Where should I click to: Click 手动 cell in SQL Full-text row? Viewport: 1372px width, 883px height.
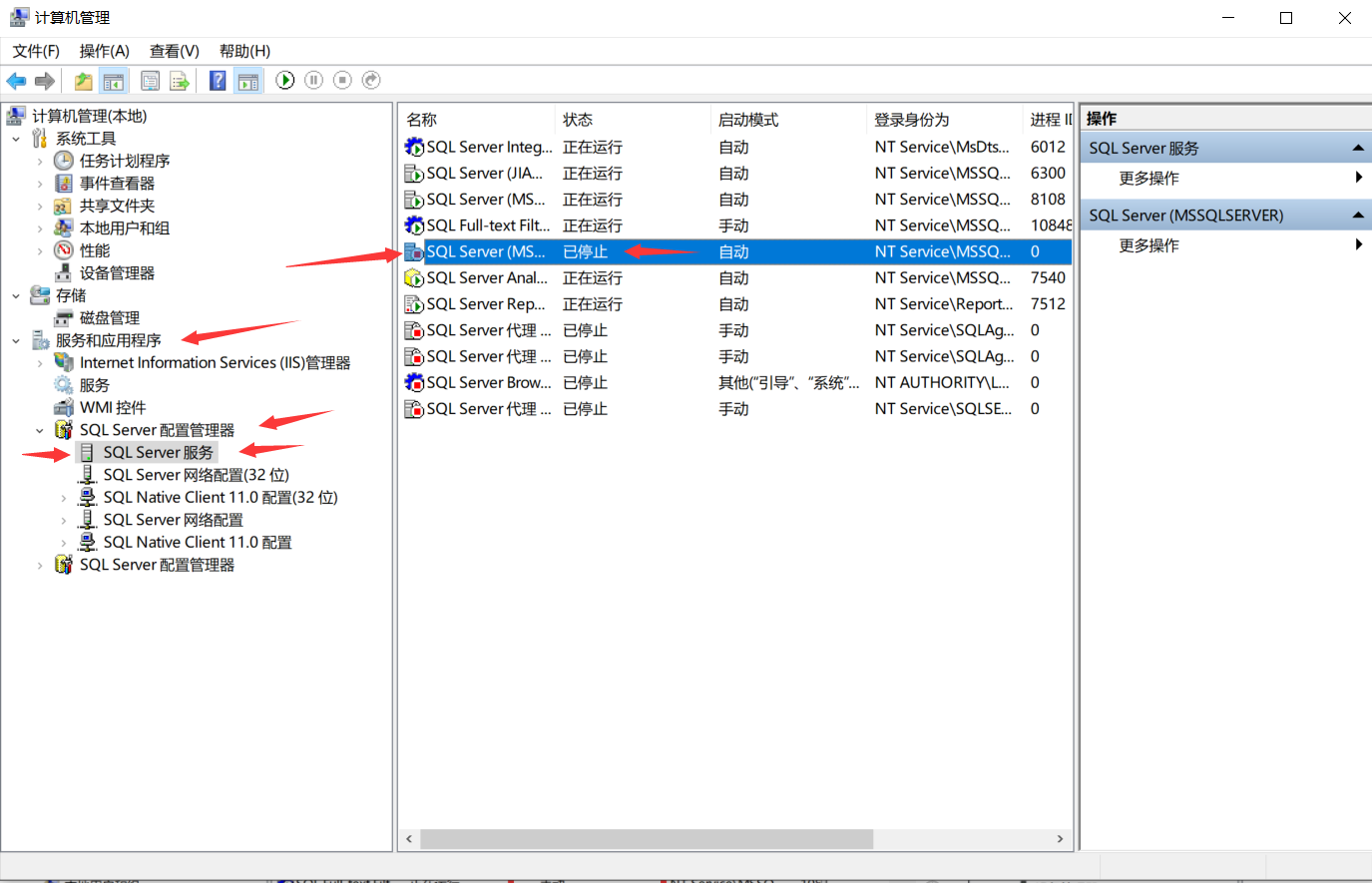click(733, 225)
